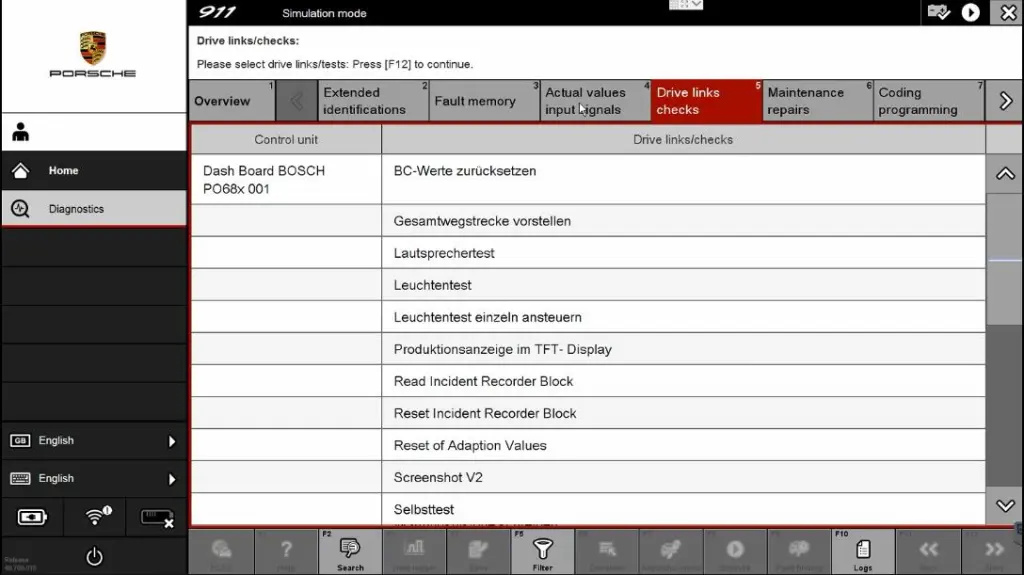
Task: Click the disconnected vehicle interface icon
Action: tap(157, 517)
